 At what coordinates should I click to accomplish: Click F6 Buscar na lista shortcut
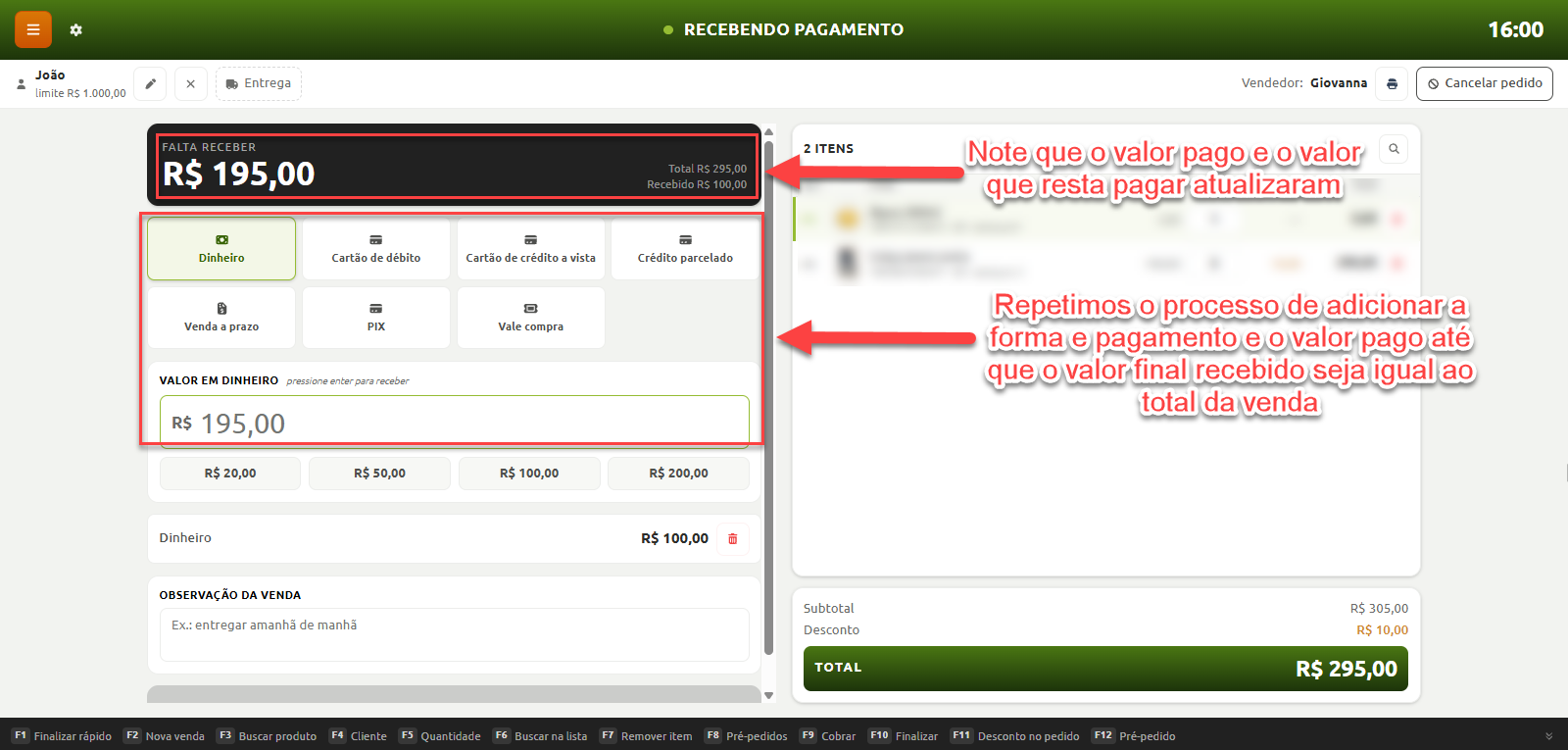pyautogui.click(x=540, y=736)
